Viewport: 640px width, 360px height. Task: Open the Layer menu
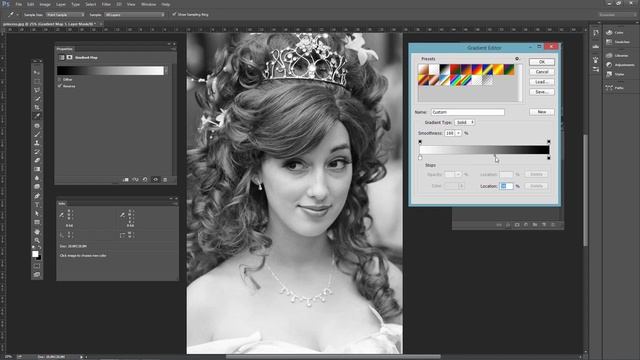coord(61,4)
